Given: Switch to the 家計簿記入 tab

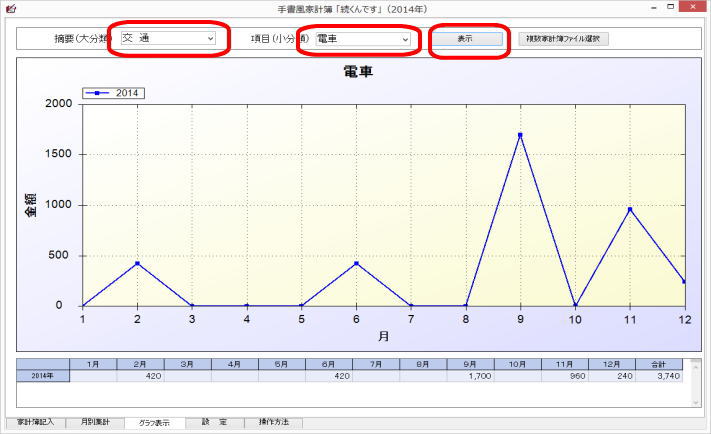Looking at the screenshot, I should point(35,423).
